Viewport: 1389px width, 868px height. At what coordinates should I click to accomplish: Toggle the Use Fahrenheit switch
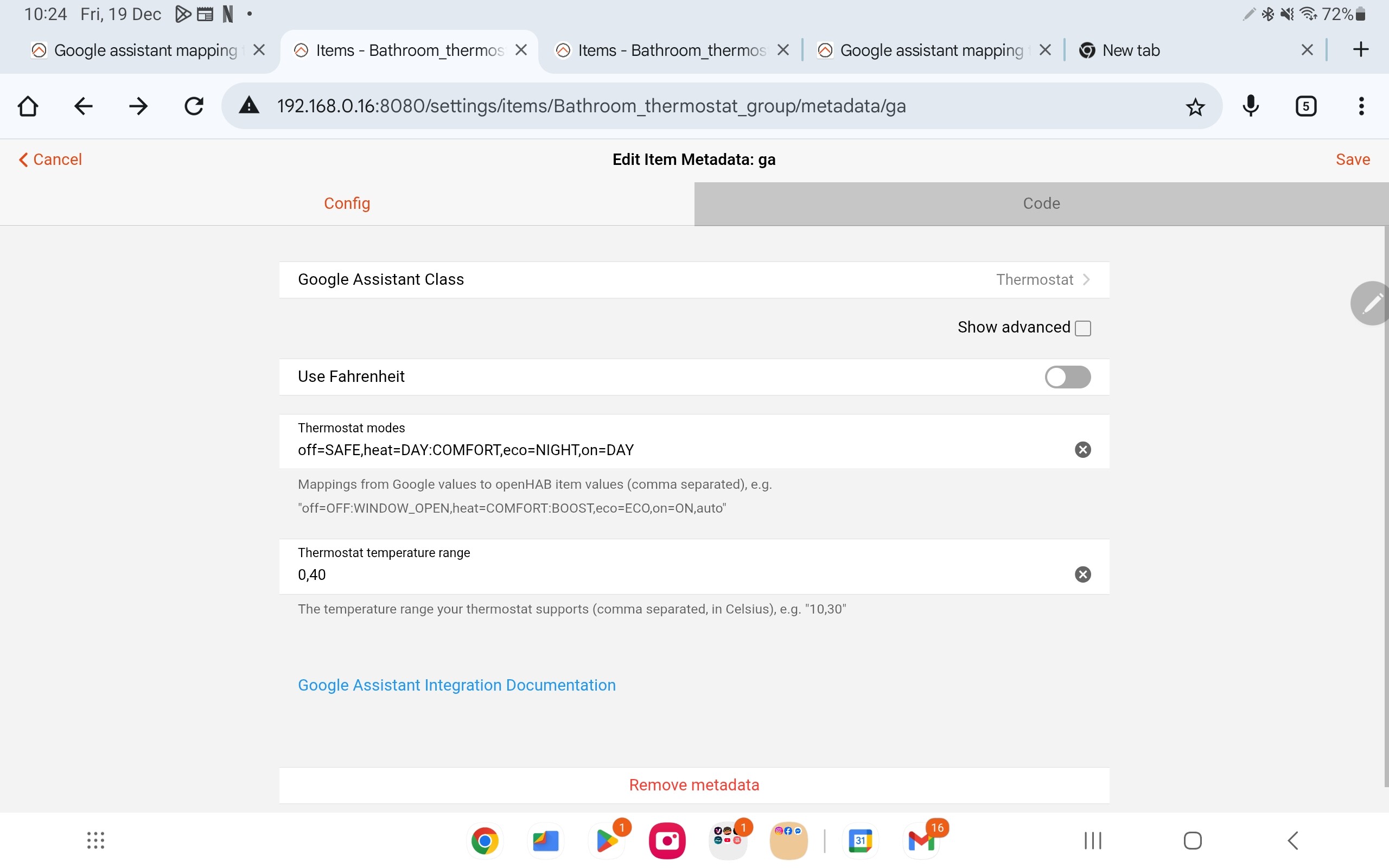point(1067,377)
